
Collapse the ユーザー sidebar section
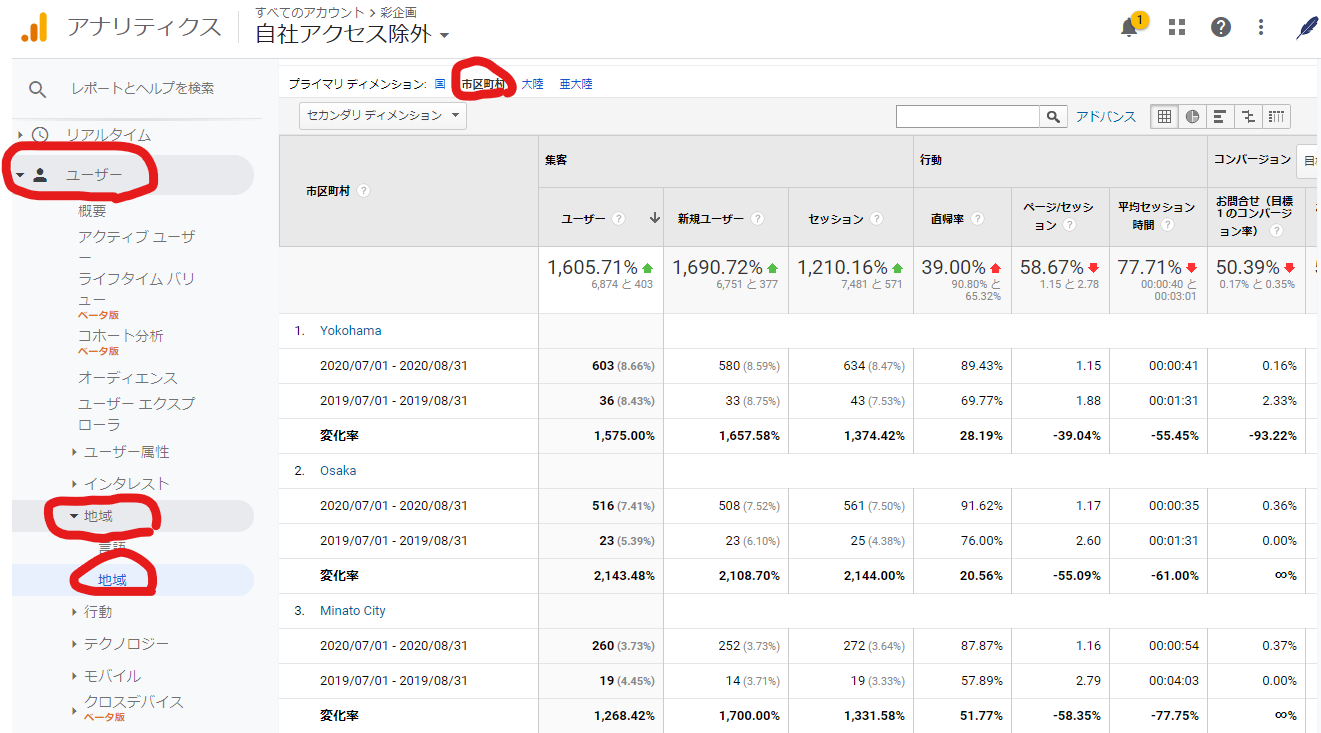[20, 175]
